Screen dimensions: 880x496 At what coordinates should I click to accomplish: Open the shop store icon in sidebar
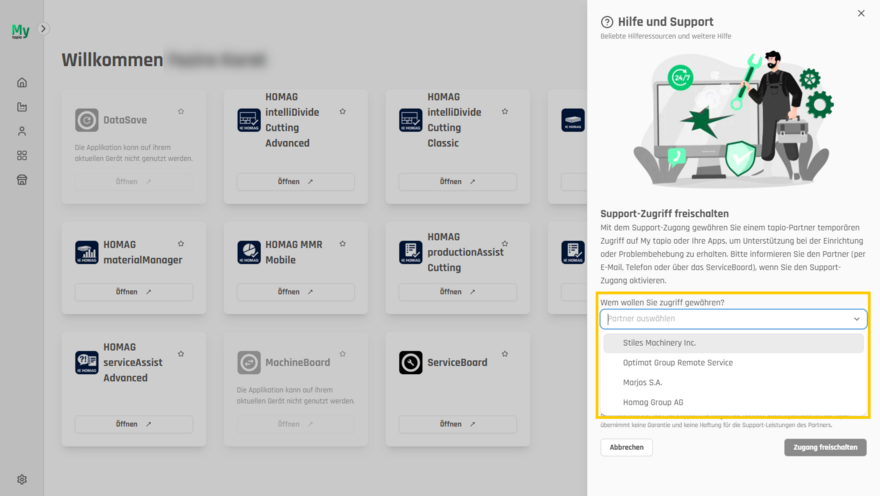coord(22,180)
